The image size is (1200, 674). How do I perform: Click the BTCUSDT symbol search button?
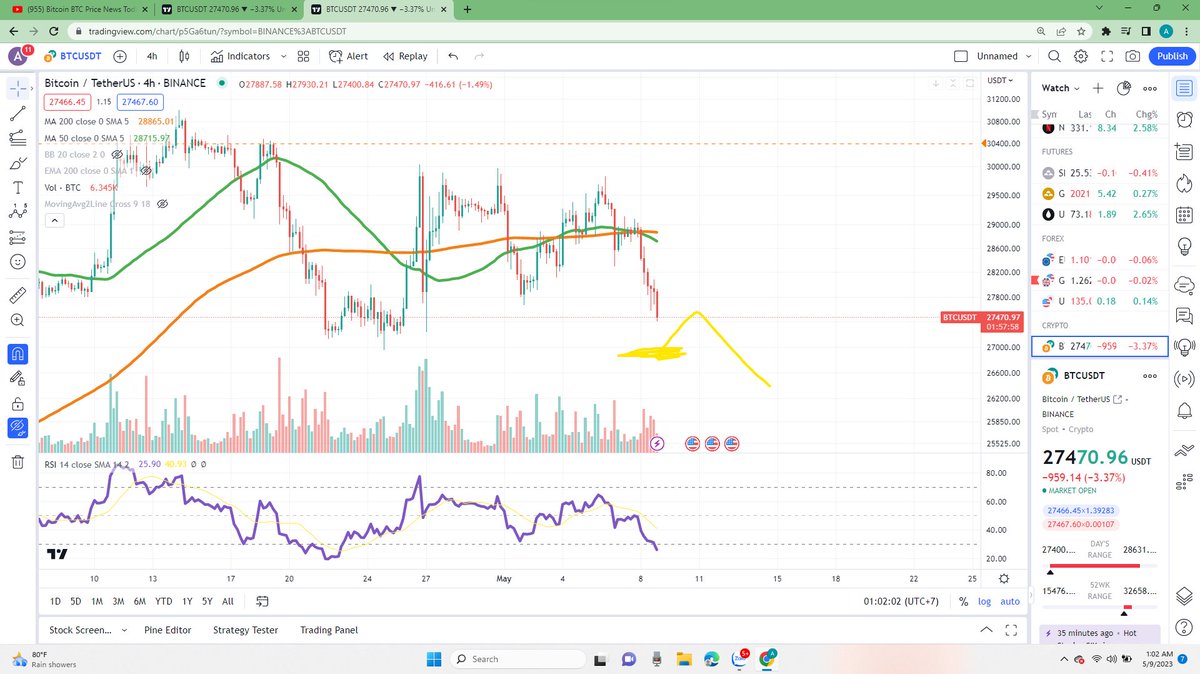tap(73, 57)
